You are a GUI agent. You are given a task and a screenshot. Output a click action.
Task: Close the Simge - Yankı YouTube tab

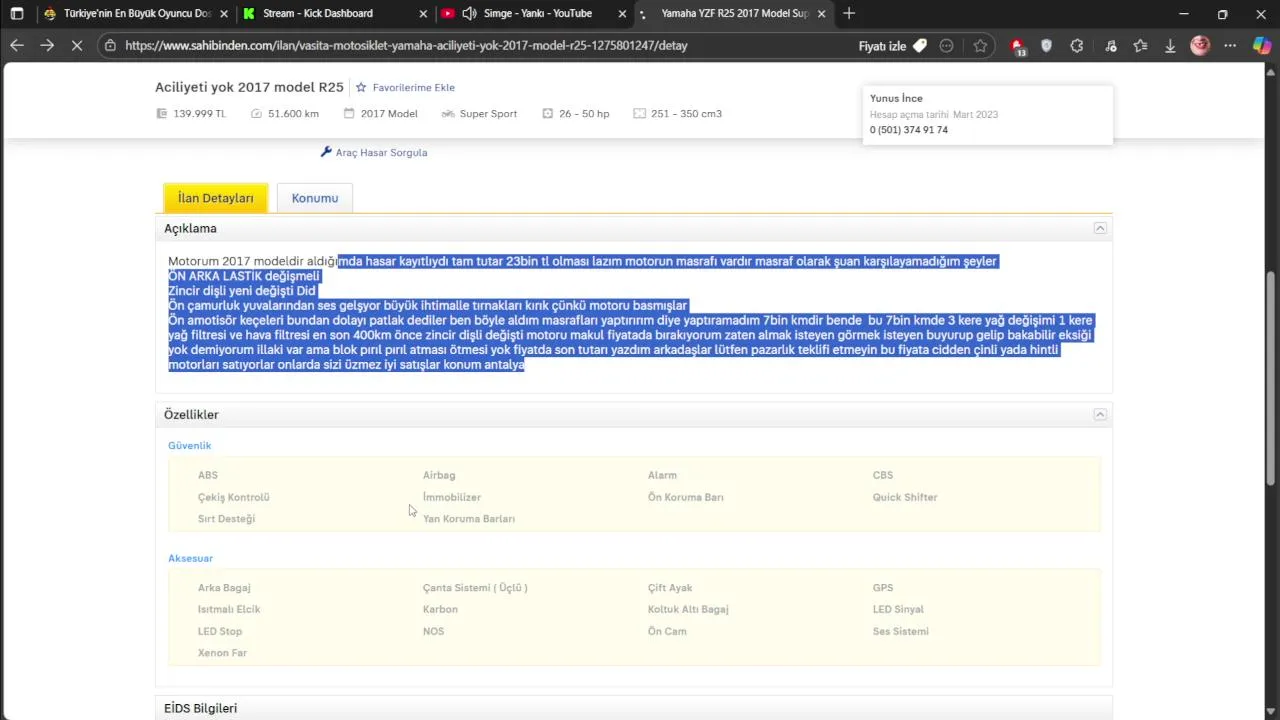pyautogui.click(x=623, y=13)
